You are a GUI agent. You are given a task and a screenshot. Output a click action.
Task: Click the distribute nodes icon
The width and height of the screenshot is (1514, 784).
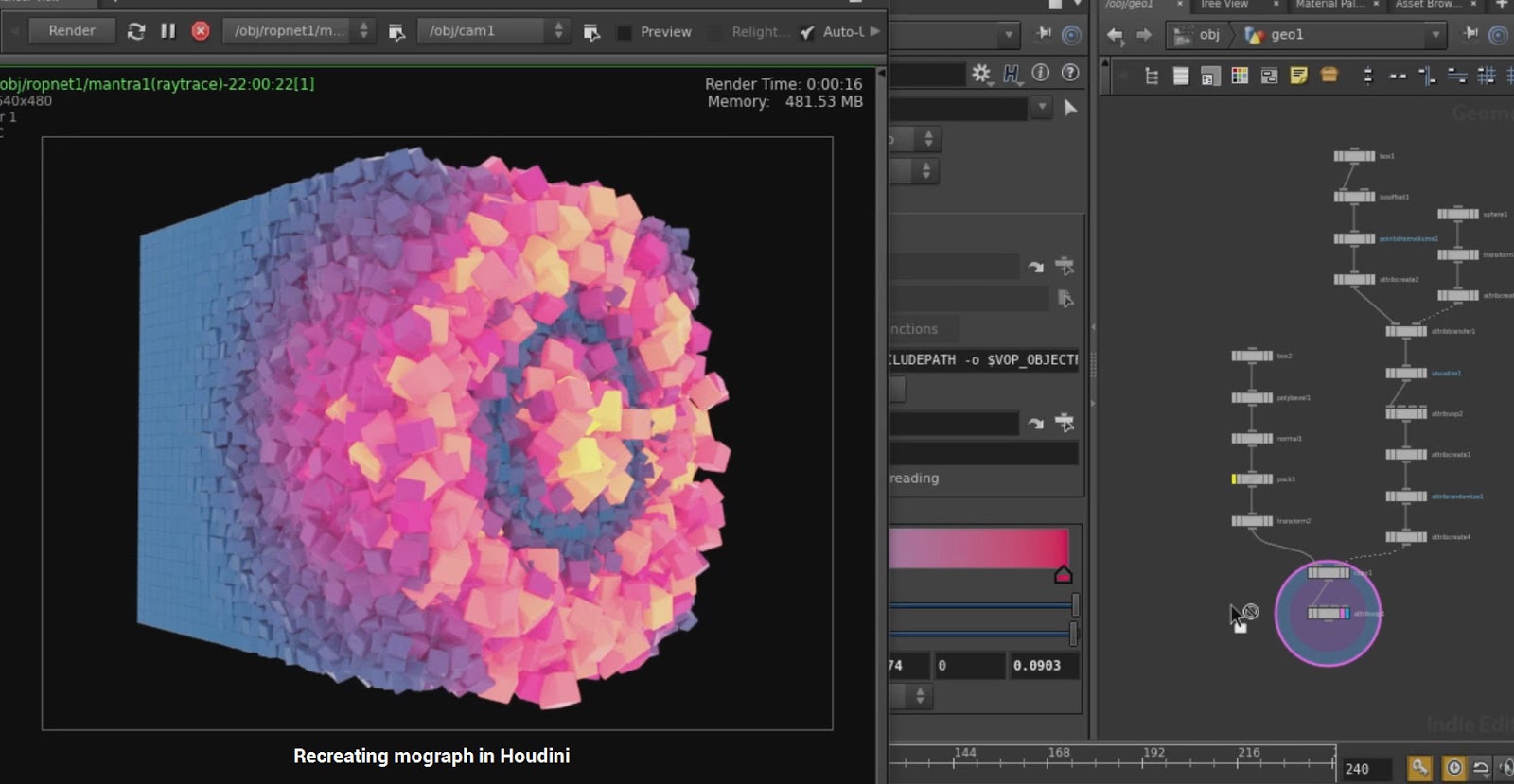point(1457,76)
